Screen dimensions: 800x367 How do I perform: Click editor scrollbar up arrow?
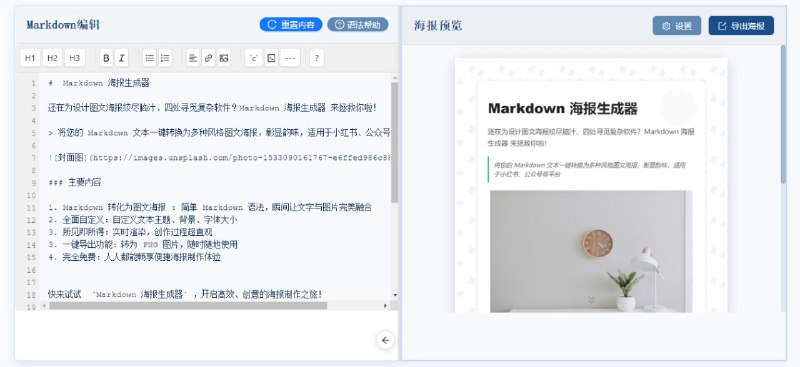[x=395, y=78]
